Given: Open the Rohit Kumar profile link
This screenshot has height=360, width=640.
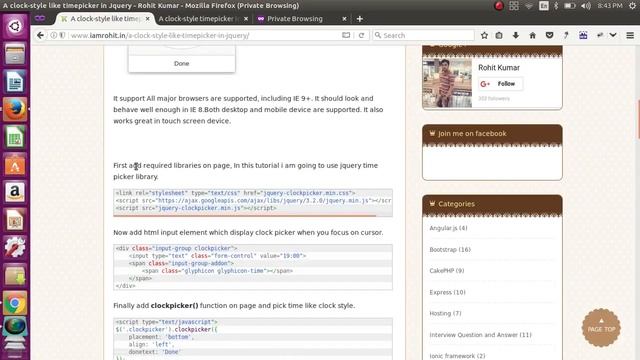Looking at the screenshot, I should (x=499, y=68).
